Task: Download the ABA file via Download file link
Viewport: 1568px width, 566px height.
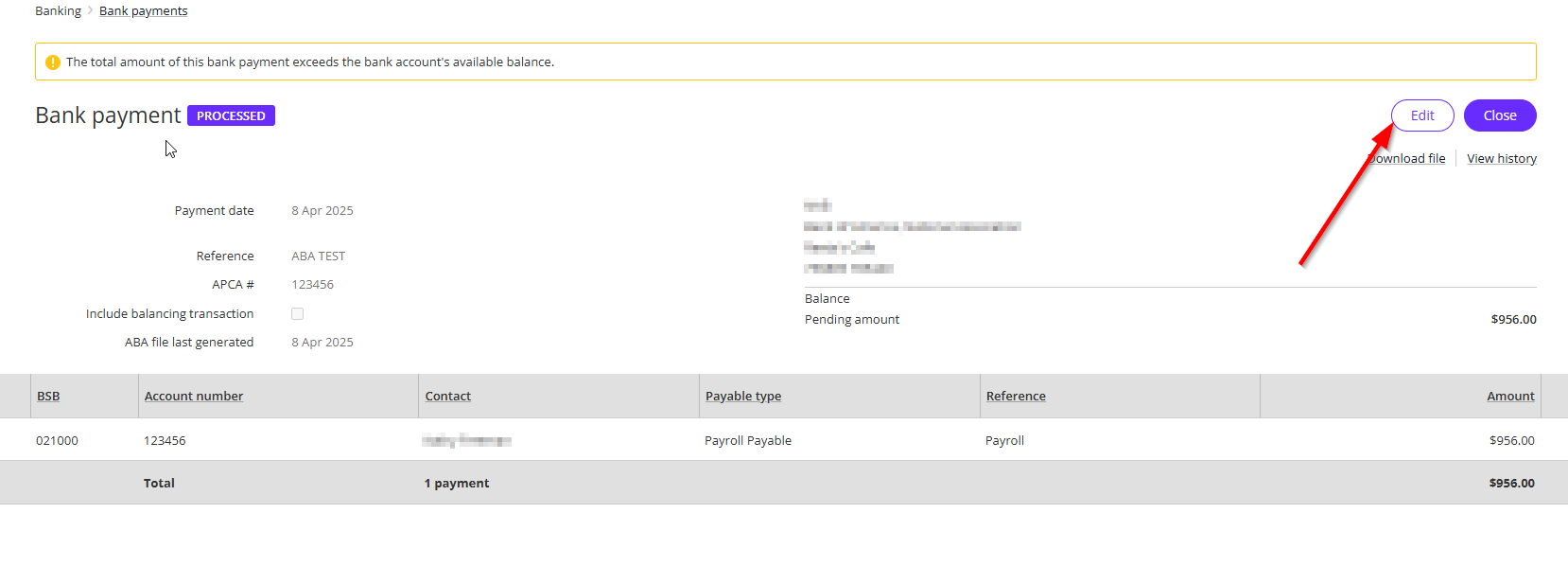Action: pos(1409,159)
